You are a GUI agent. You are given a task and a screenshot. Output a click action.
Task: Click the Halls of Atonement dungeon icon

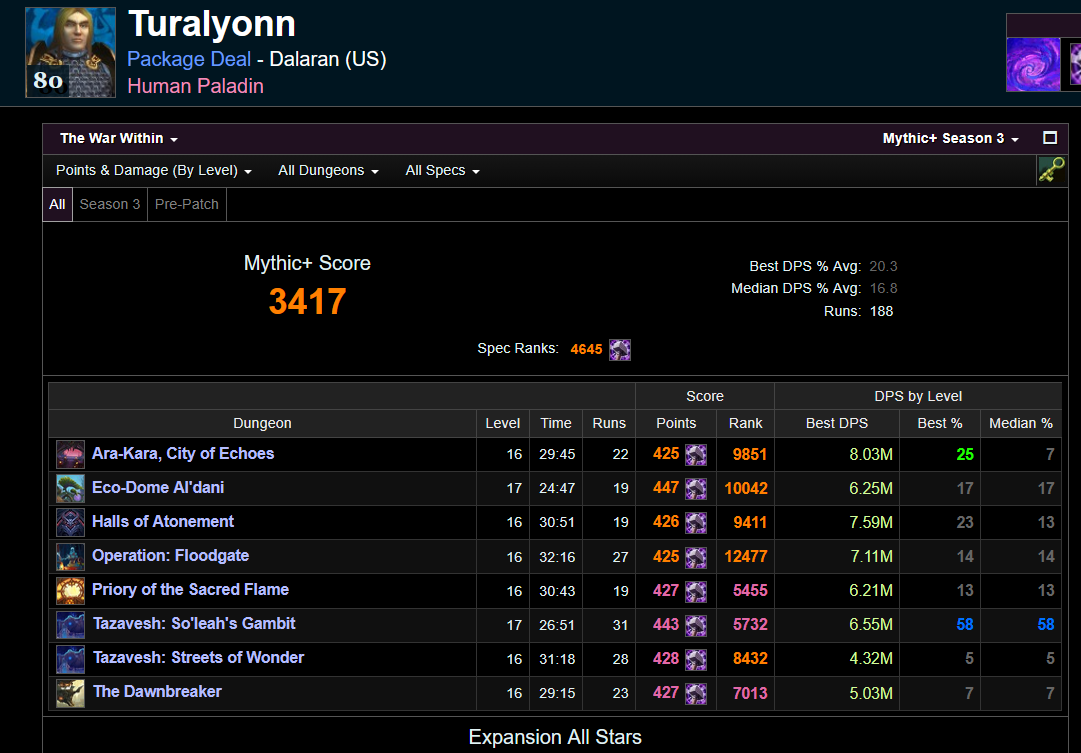click(x=70, y=522)
